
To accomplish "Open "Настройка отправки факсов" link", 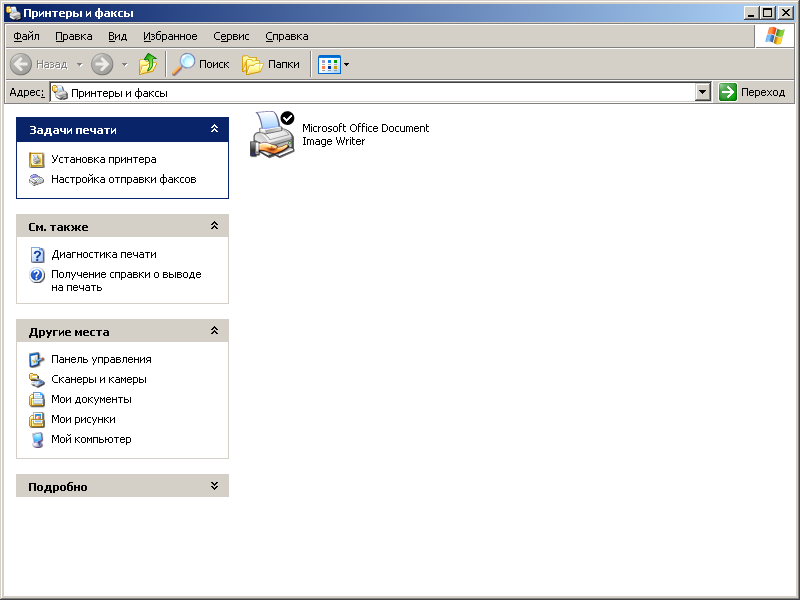I will 123,179.
